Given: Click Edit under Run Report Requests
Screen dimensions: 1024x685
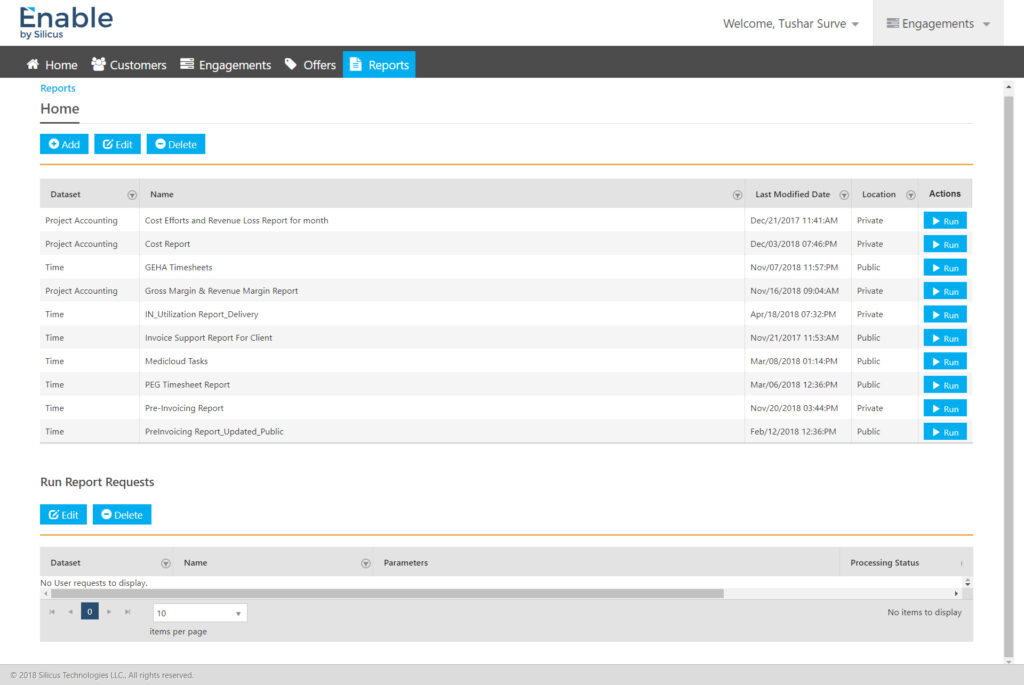Looking at the screenshot, I should pos(63,515).
